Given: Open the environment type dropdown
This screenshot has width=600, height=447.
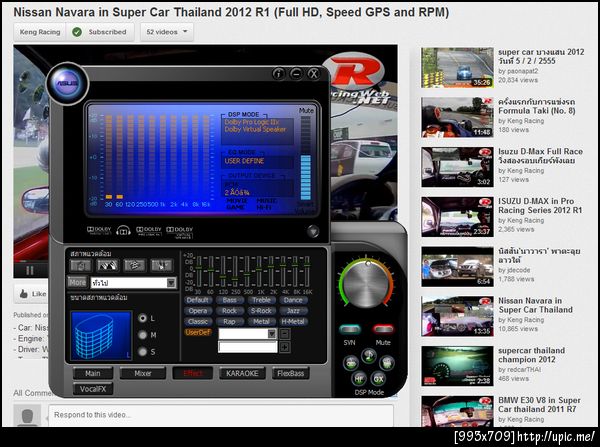Looking at the screenshot, I should point(171,283).
